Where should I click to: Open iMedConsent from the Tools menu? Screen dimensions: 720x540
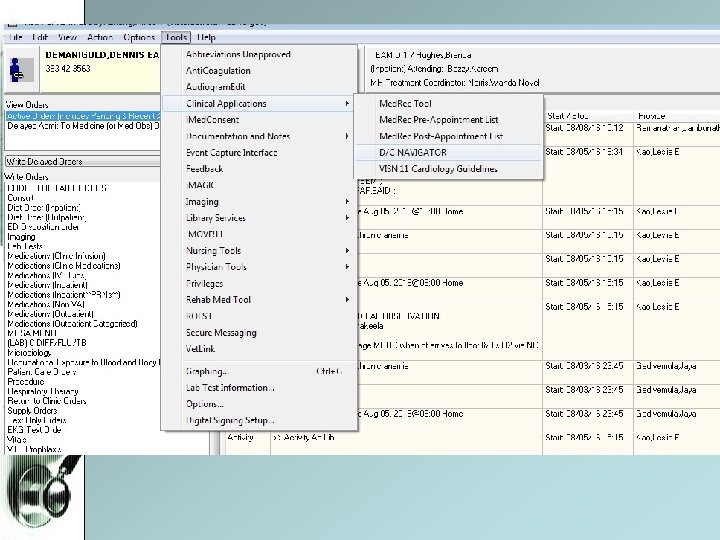[x=259, y=120]
